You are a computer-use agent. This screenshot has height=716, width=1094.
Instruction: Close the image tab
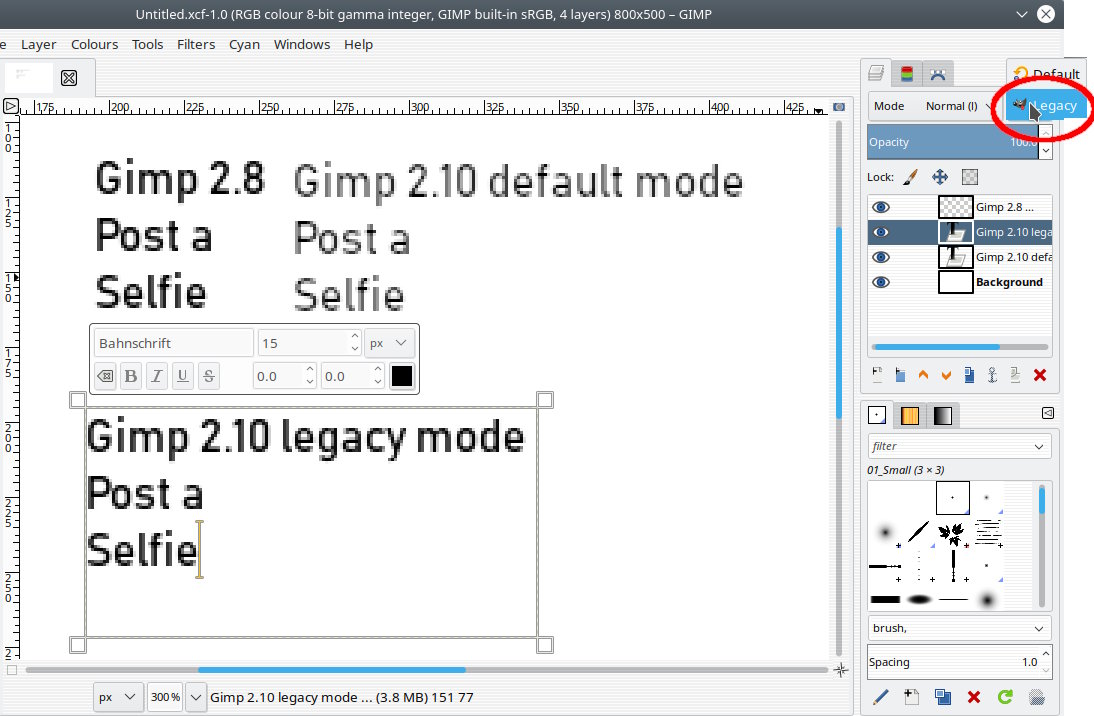coord(69,77)
